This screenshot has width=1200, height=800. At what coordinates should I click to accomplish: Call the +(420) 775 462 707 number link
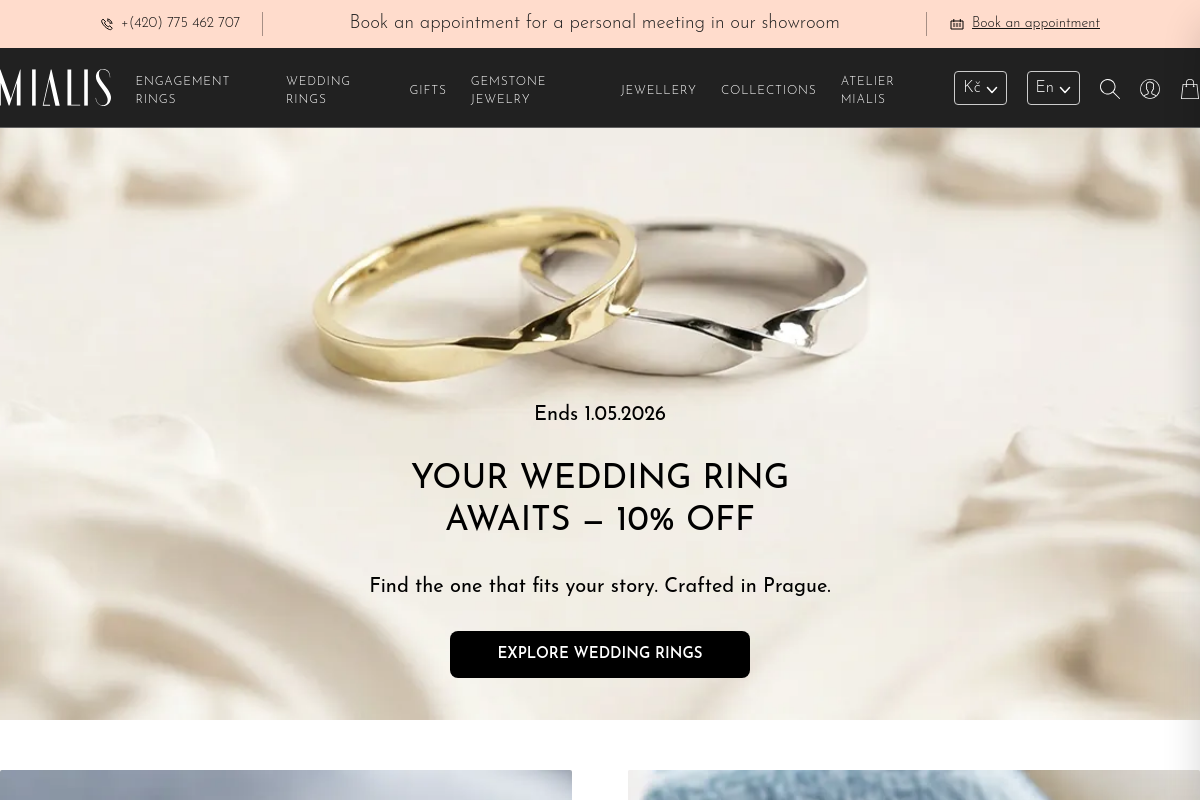coord(180,23)
